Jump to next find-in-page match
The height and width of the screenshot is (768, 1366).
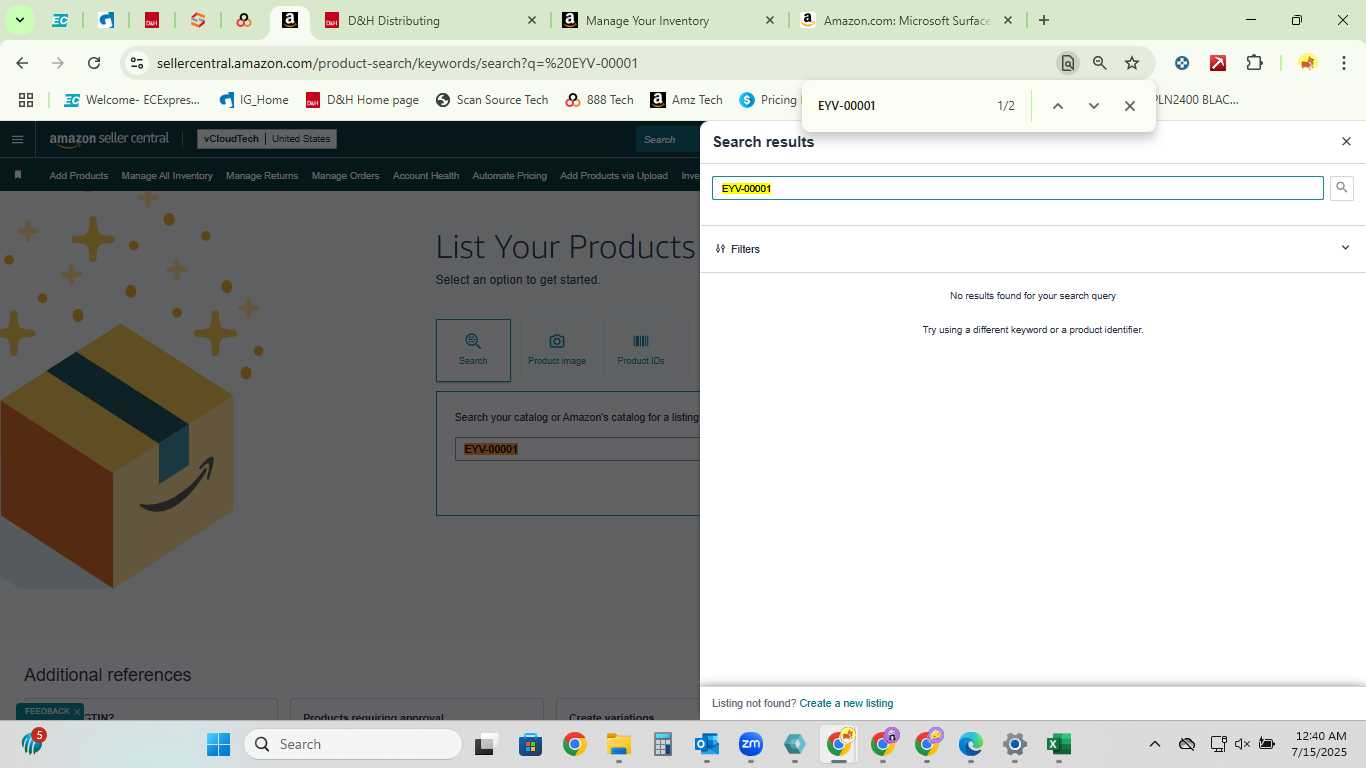click(x=1093, y=106)
